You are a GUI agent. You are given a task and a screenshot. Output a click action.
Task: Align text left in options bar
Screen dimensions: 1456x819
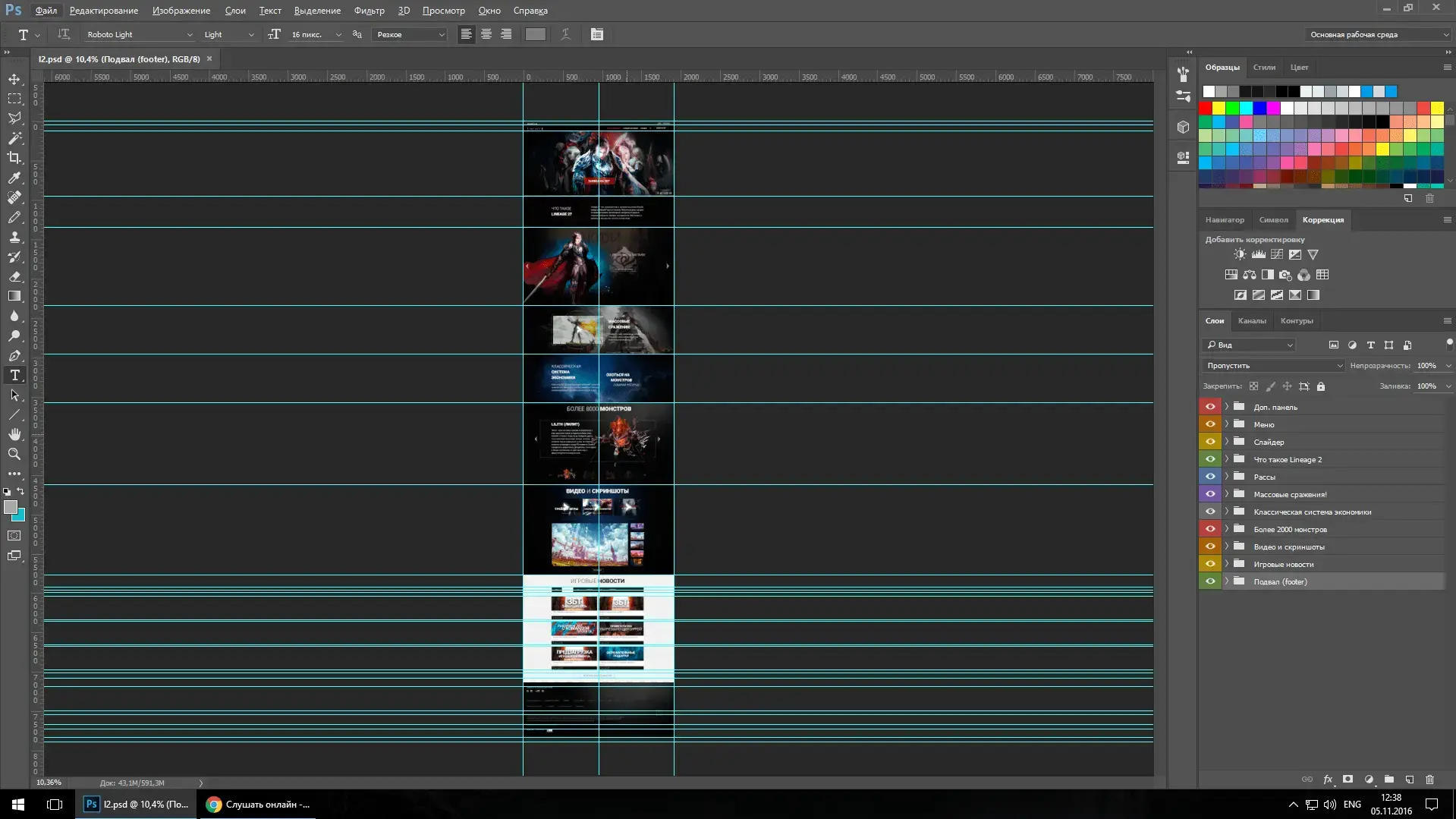[x=467, y=34]
